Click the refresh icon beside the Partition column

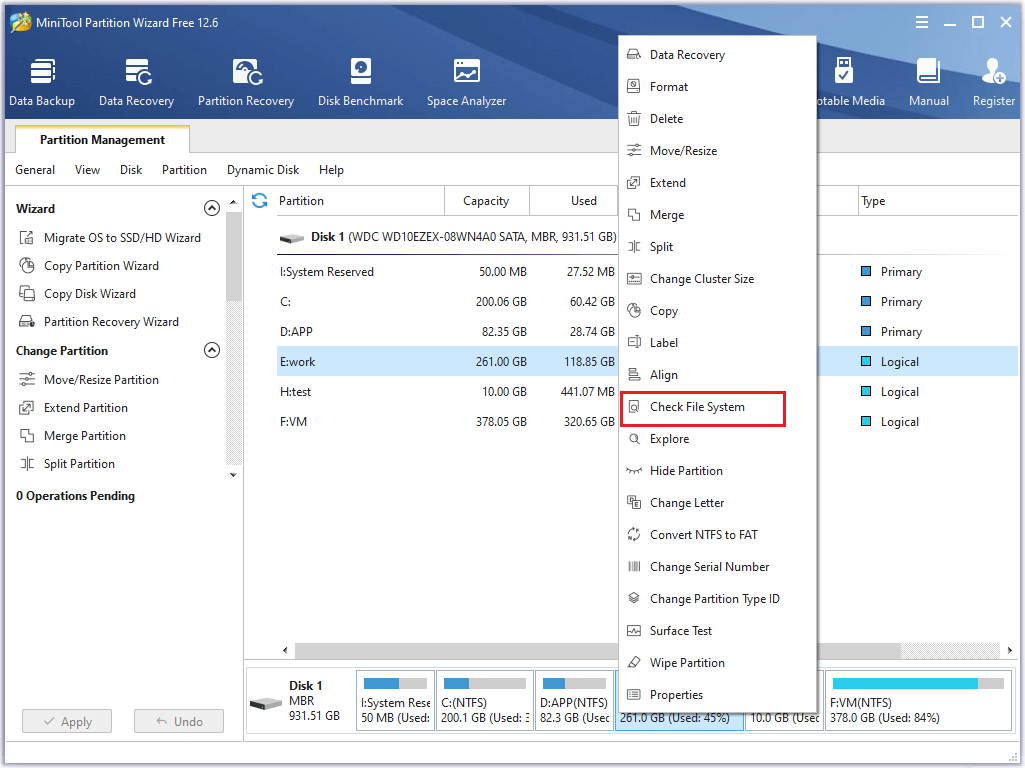[x=260, y=201]
